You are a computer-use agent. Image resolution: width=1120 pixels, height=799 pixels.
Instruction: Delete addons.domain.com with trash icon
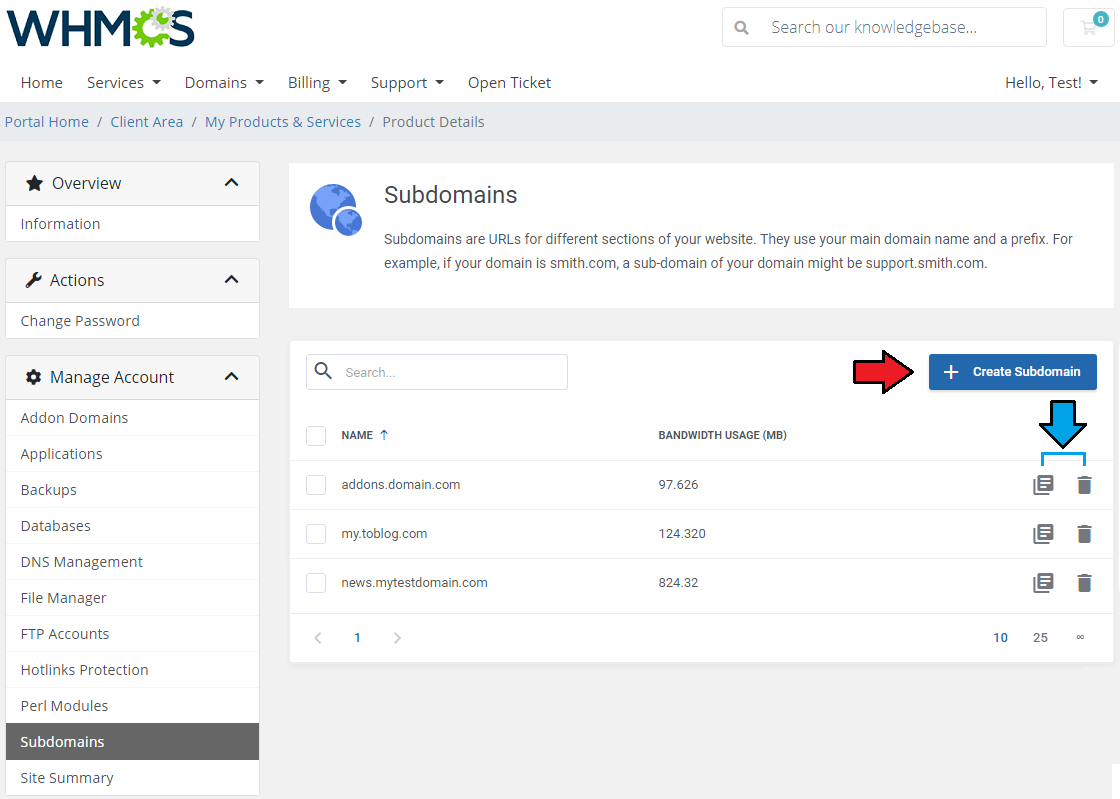click(x=1084, y=485)
